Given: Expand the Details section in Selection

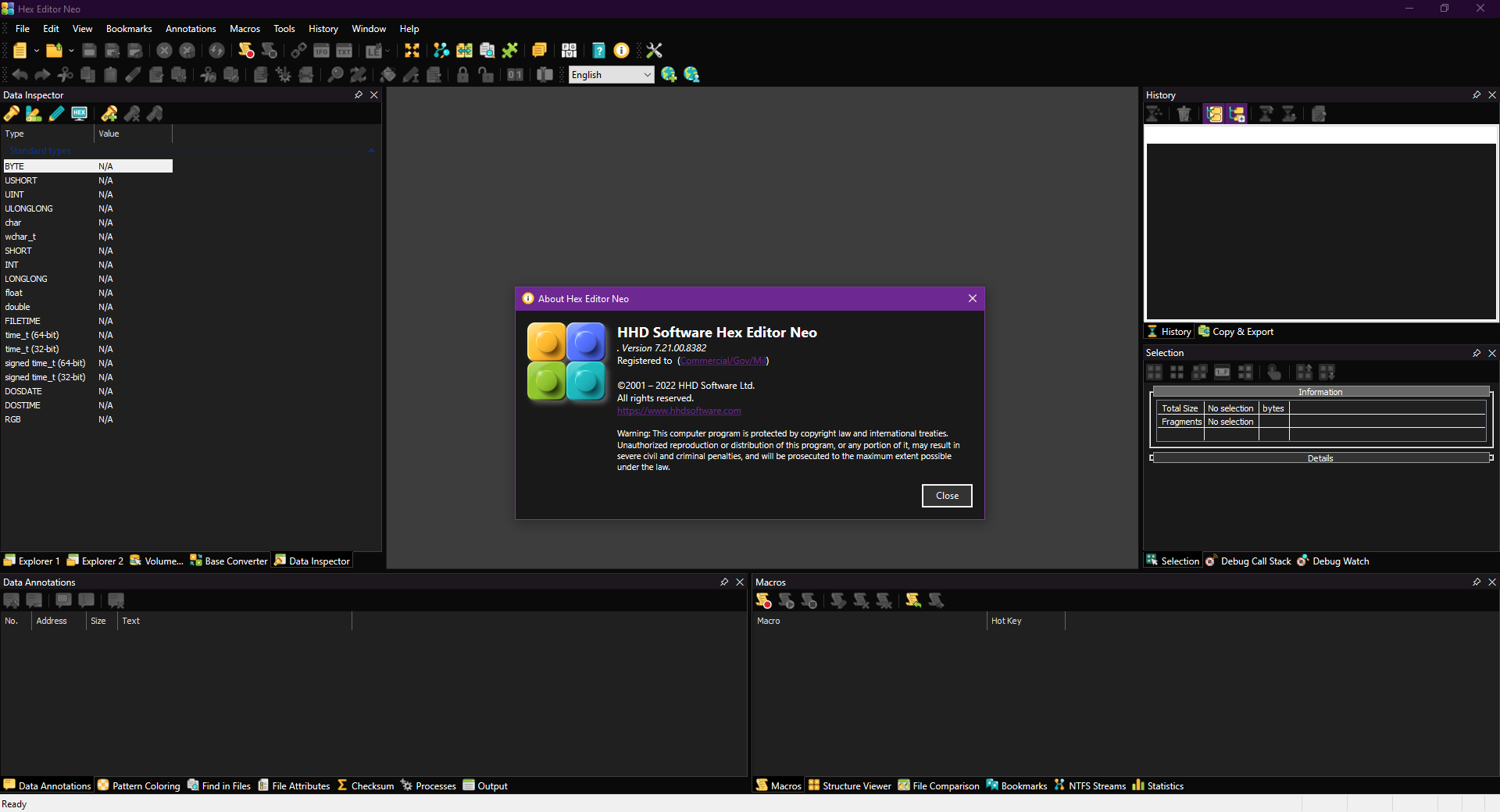Looking at the screenshot, I should pyautogui.click(x=1321, y=458).
